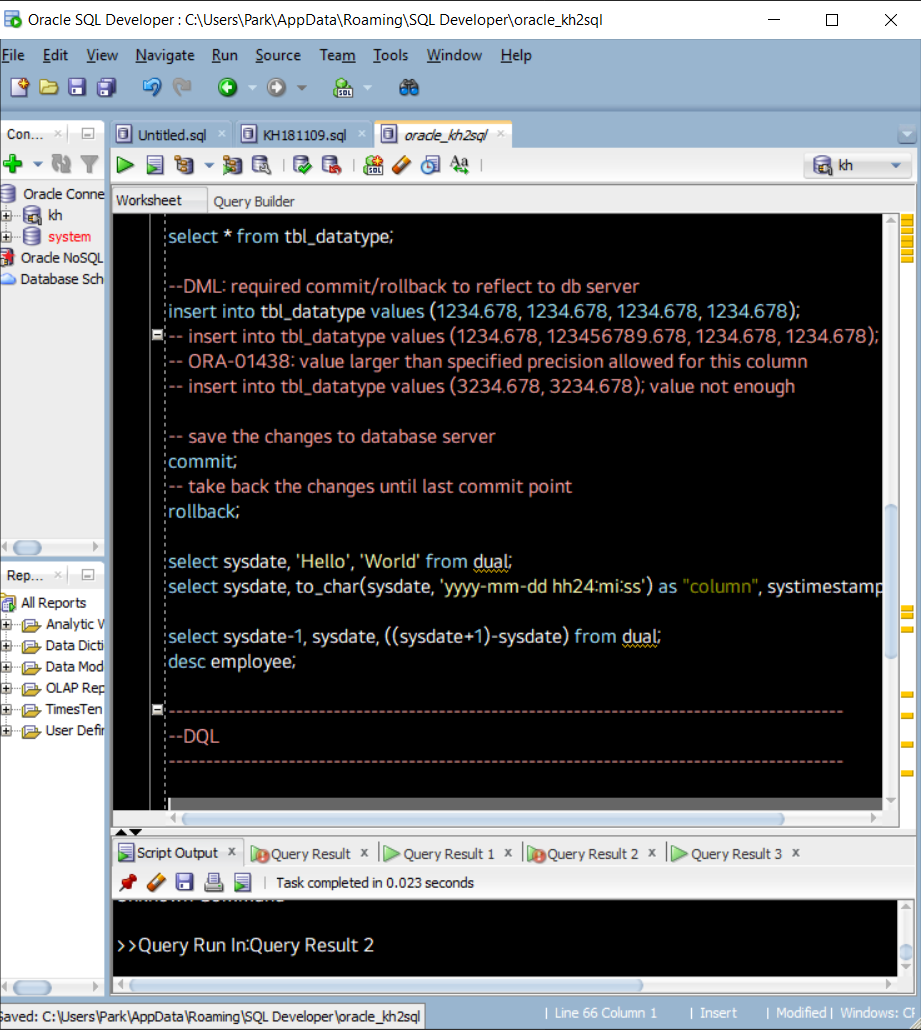
Task: Click the New Connection green plus icon
Action: click(x=13, y=164)
